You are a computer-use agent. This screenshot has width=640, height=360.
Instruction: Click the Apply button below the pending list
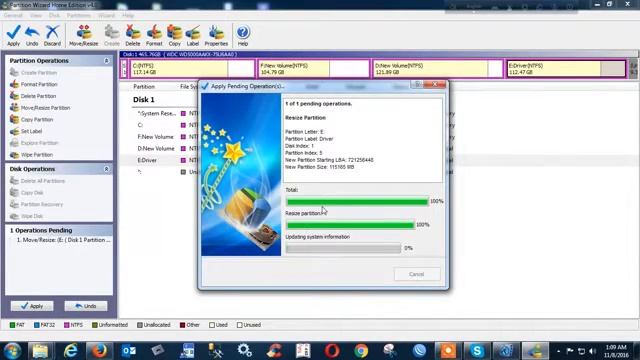(x=32, y=306)
